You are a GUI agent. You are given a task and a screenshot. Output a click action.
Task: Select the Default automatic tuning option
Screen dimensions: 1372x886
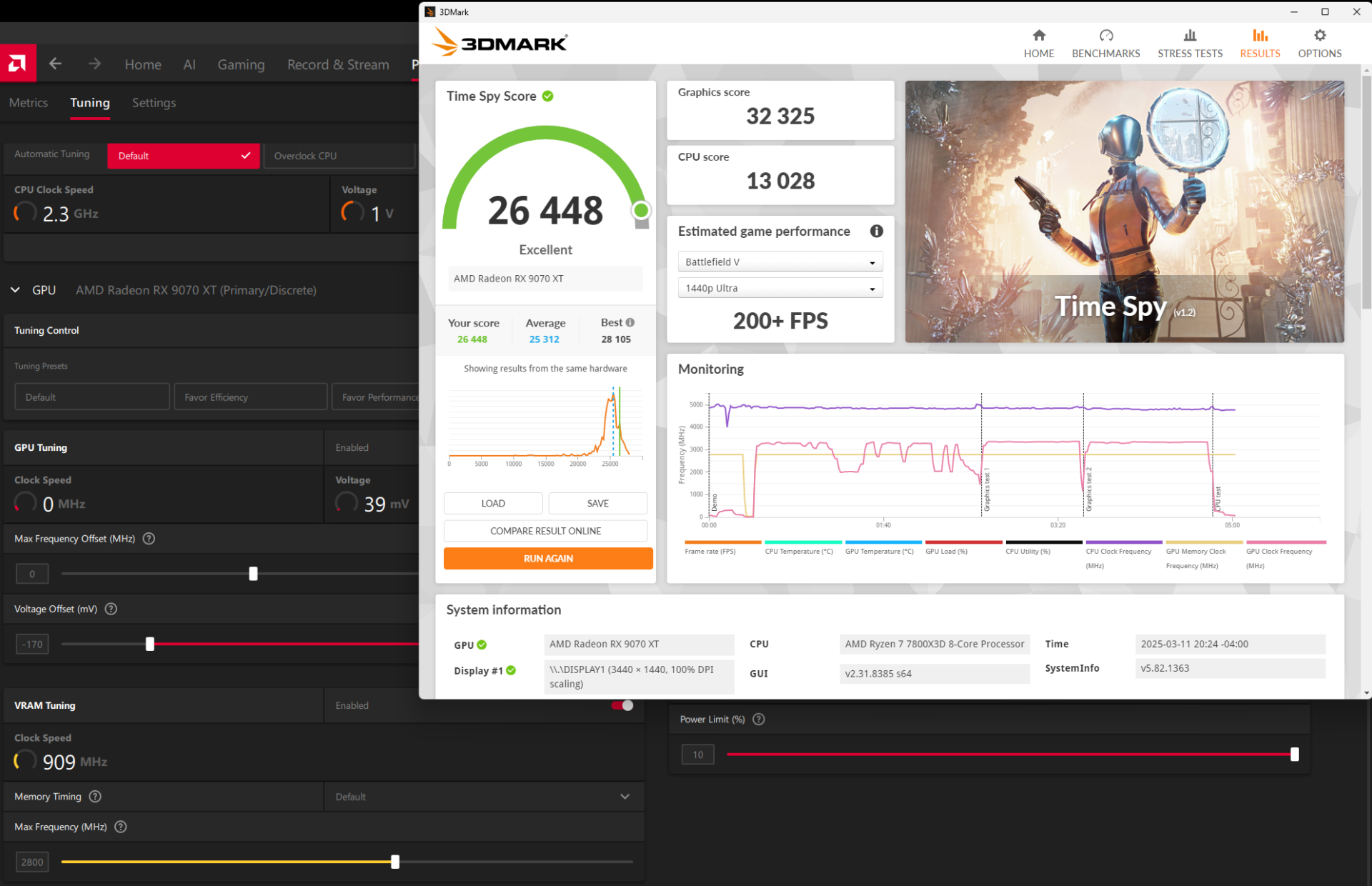[x=183, y=156]
